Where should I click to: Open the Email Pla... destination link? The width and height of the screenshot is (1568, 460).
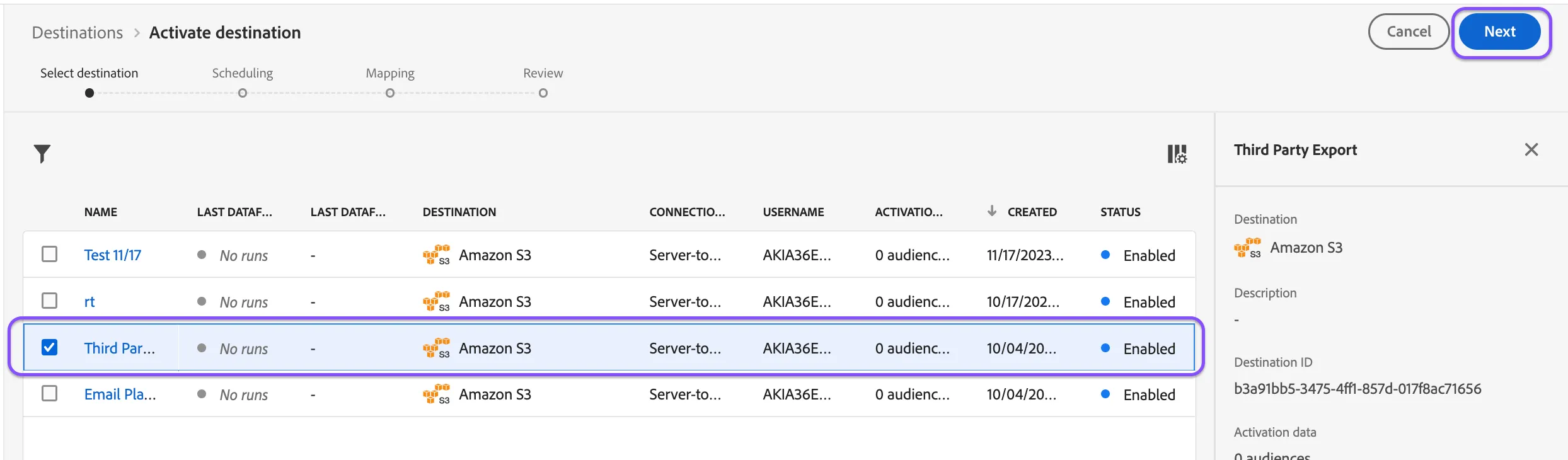tap(120, 394)
